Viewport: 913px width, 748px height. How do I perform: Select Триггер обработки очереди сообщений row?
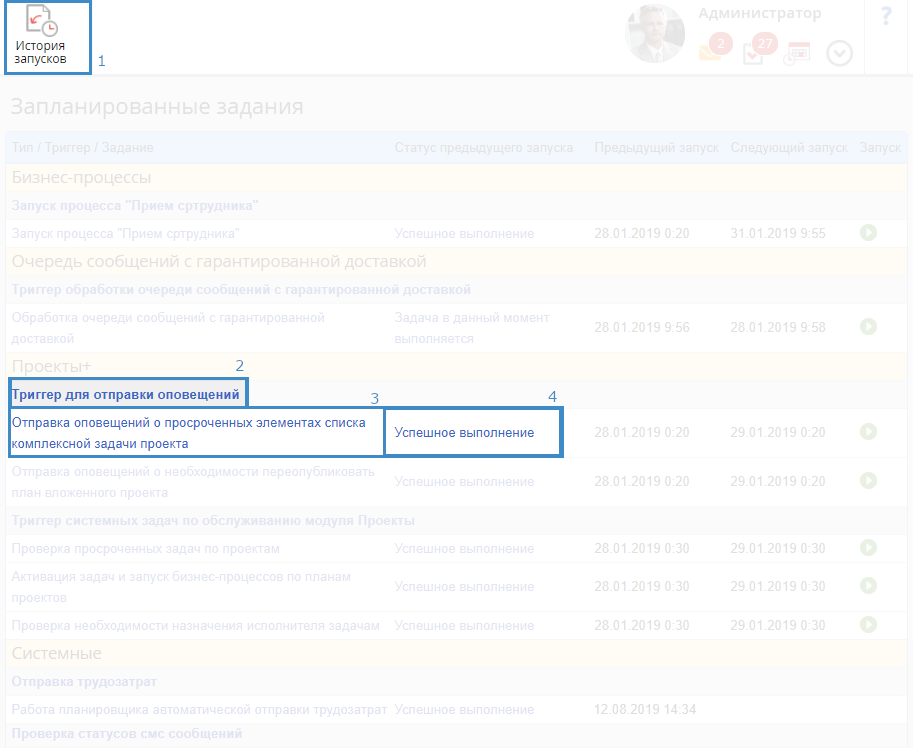241,289
